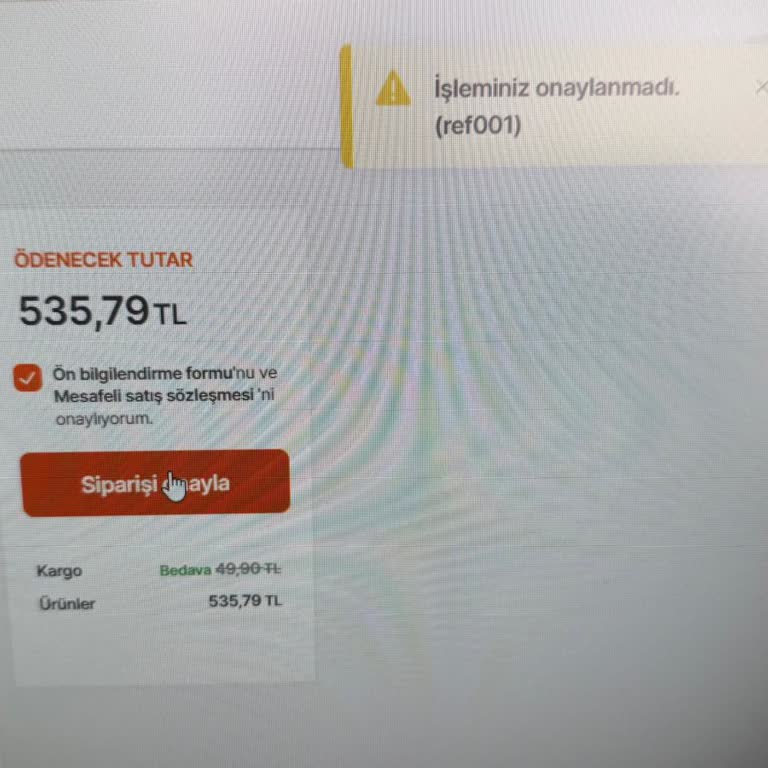Click the ÖDENECEK TUTAR heading

coord(103,260)
